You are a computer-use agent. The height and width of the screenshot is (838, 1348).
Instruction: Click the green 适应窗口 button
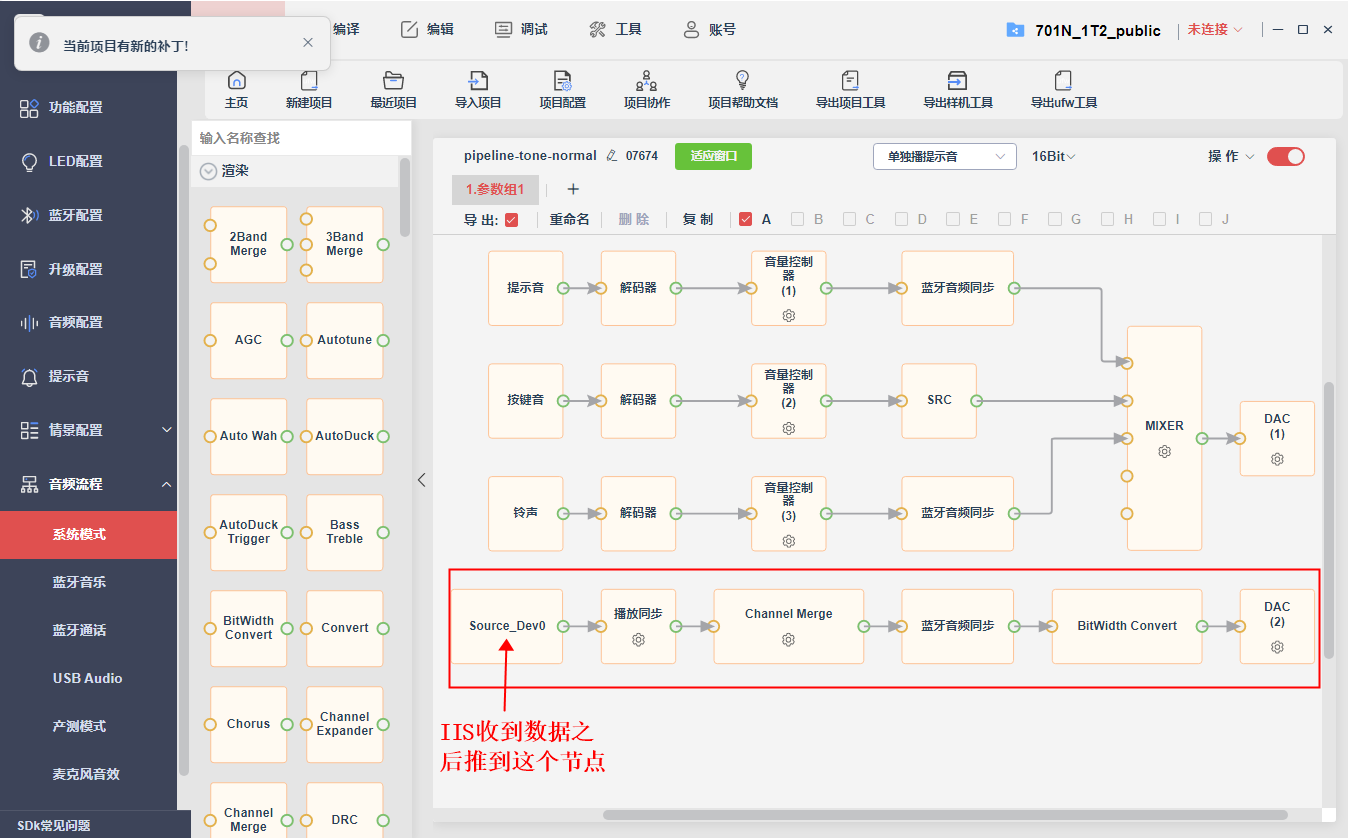(x=713, y=156)
